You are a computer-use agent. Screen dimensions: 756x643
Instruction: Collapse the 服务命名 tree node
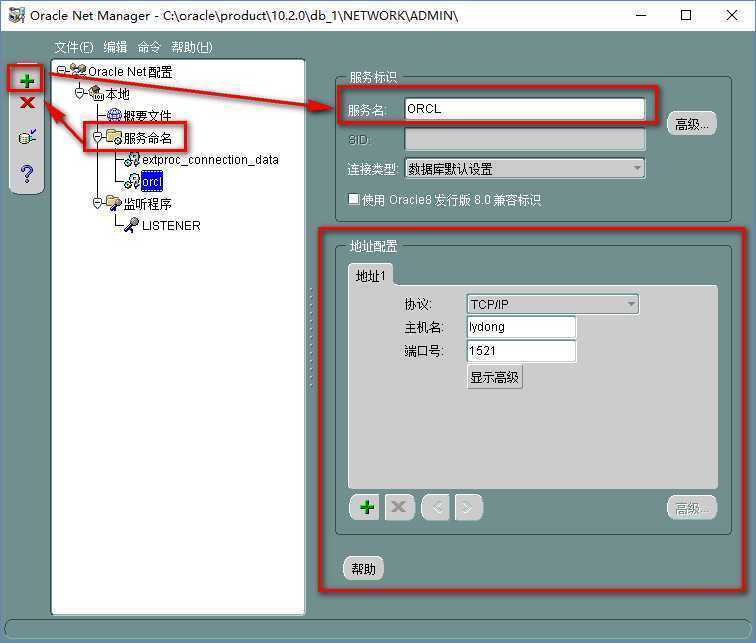[97, 137]
